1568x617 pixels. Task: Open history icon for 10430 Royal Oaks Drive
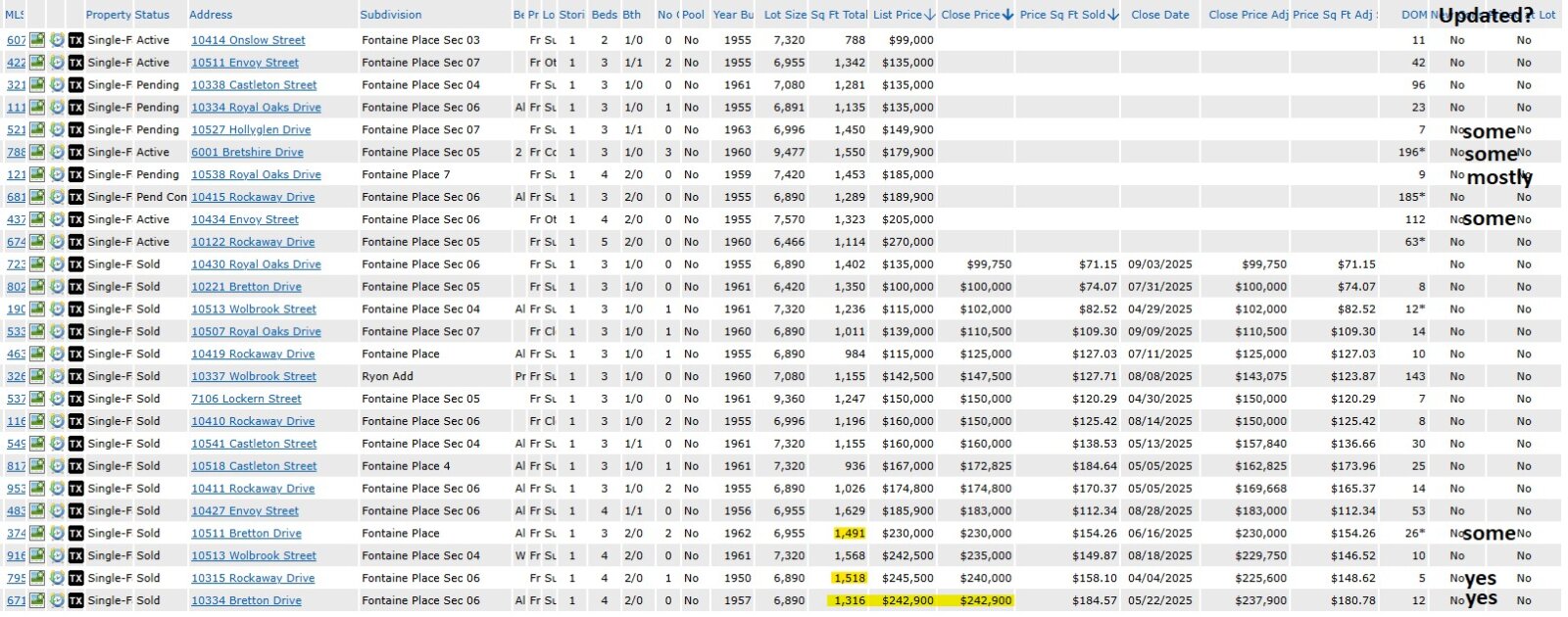pyautogui.click(x=57, y=264)
